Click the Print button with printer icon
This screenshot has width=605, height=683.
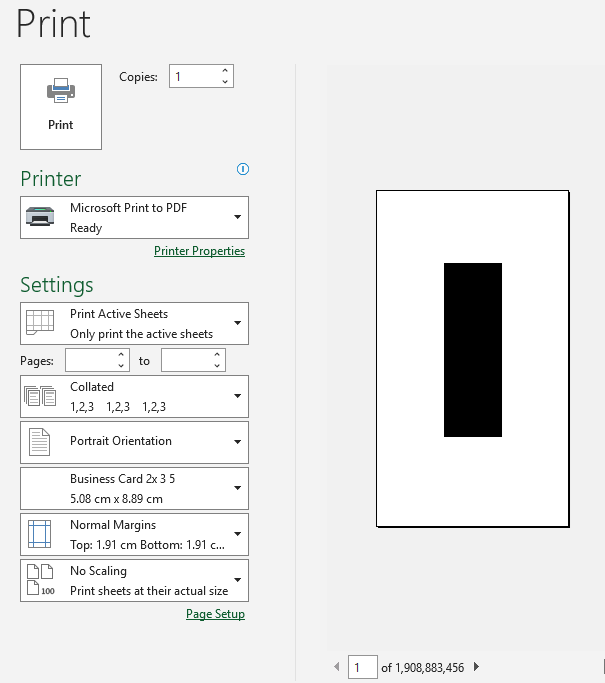[60, 106]
